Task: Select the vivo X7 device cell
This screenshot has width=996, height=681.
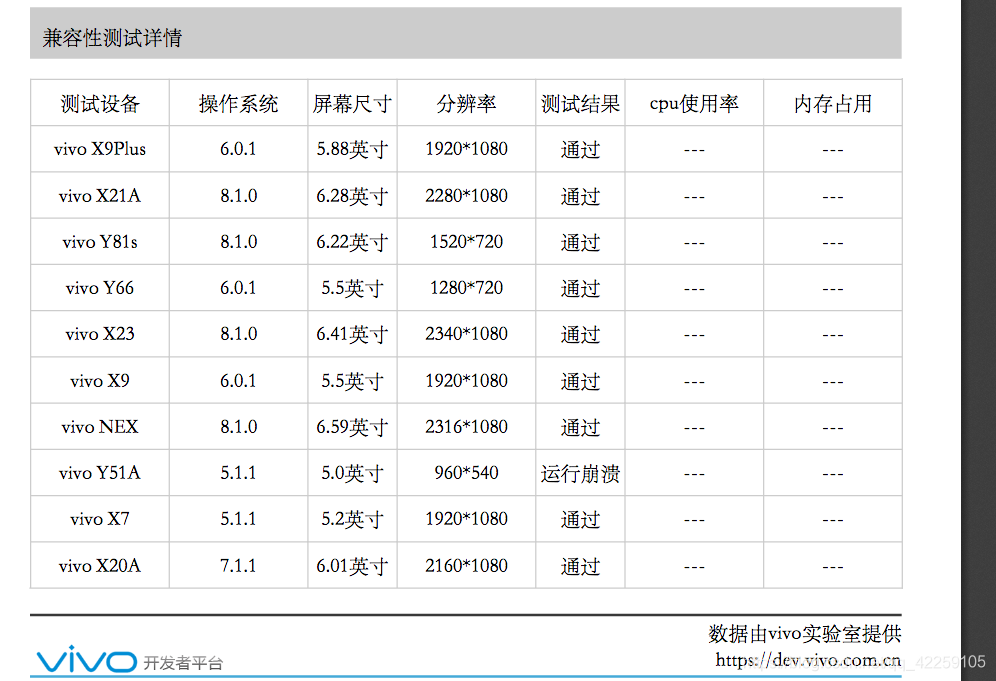Action: pyautogui.click(x=100, y=520)
